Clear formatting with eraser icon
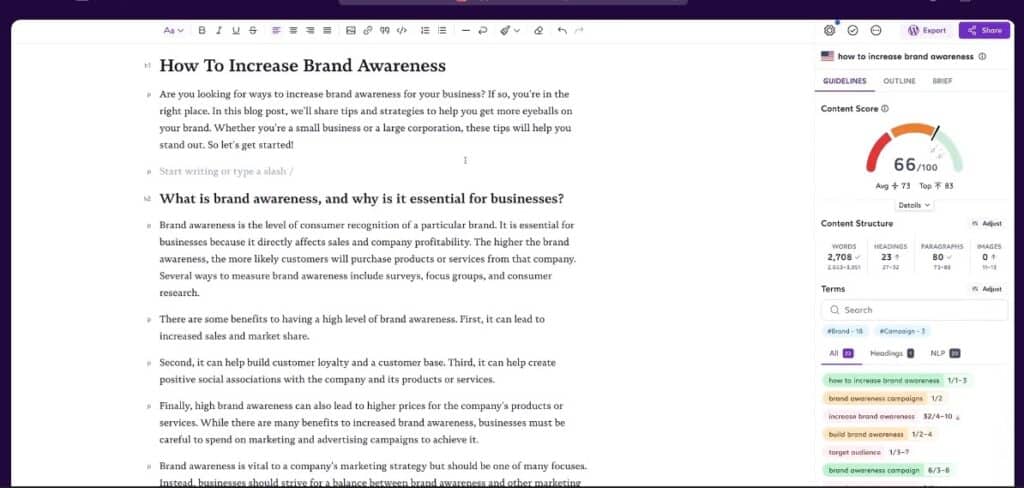 (x=538, y=30)
